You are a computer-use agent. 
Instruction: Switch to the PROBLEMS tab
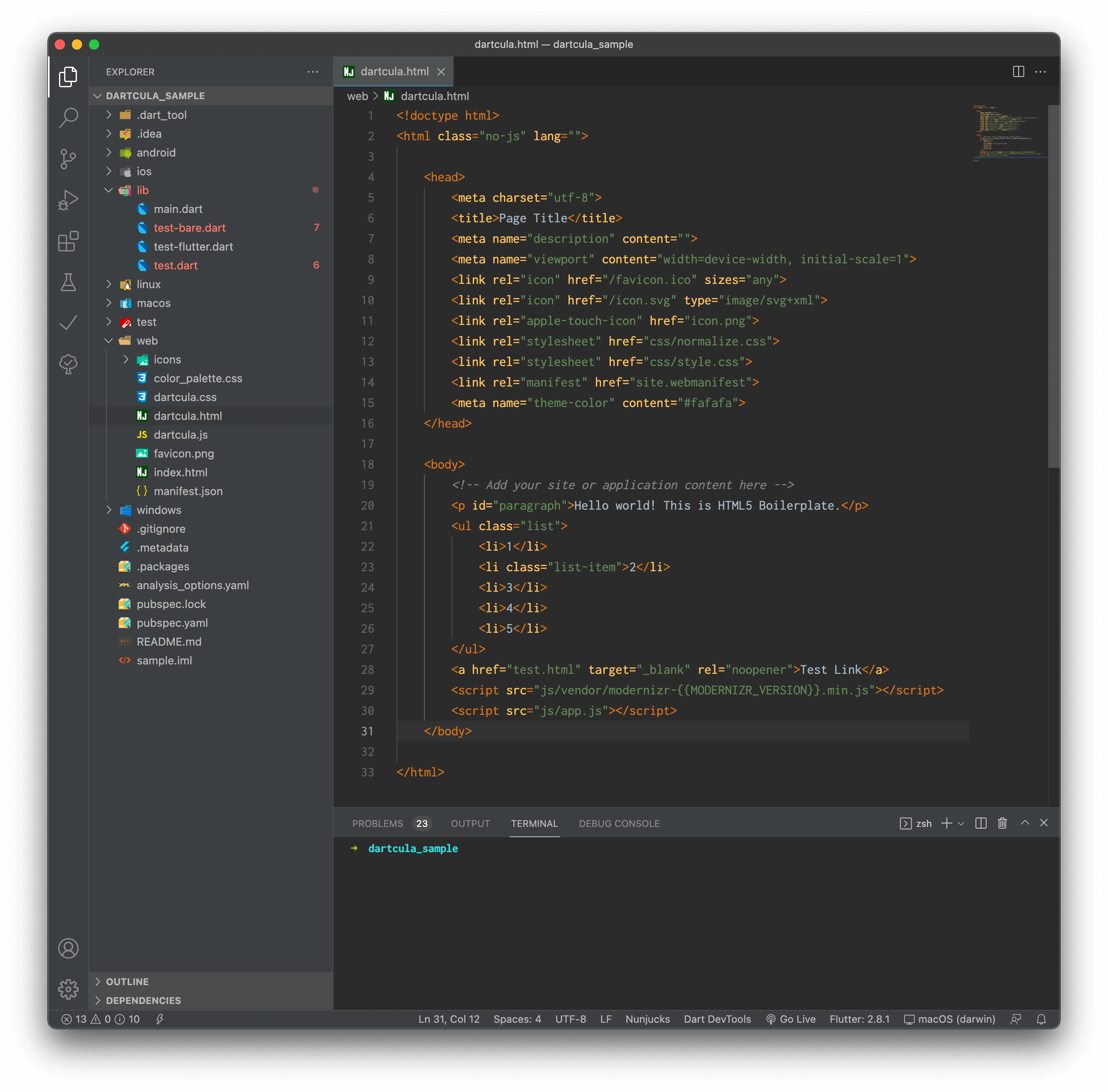click(x=377, y=823)
